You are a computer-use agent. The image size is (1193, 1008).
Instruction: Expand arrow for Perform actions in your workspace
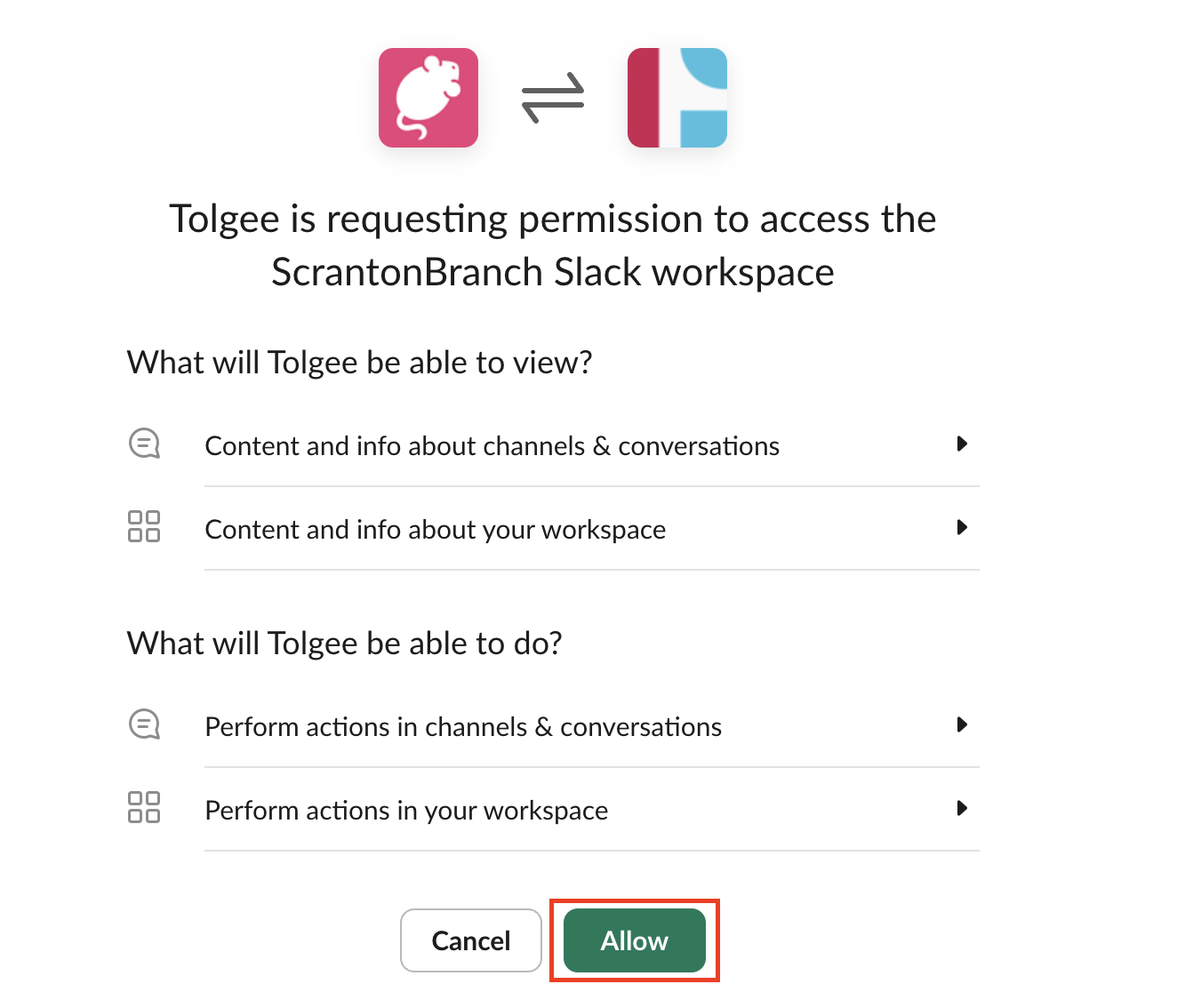coord(961,808)
